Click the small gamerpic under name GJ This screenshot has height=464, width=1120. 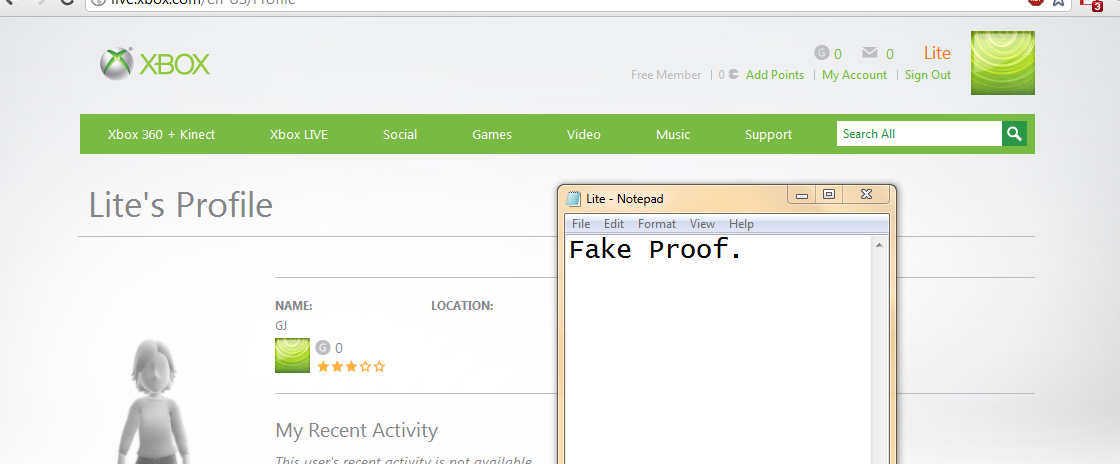click(x=292, y=355)
